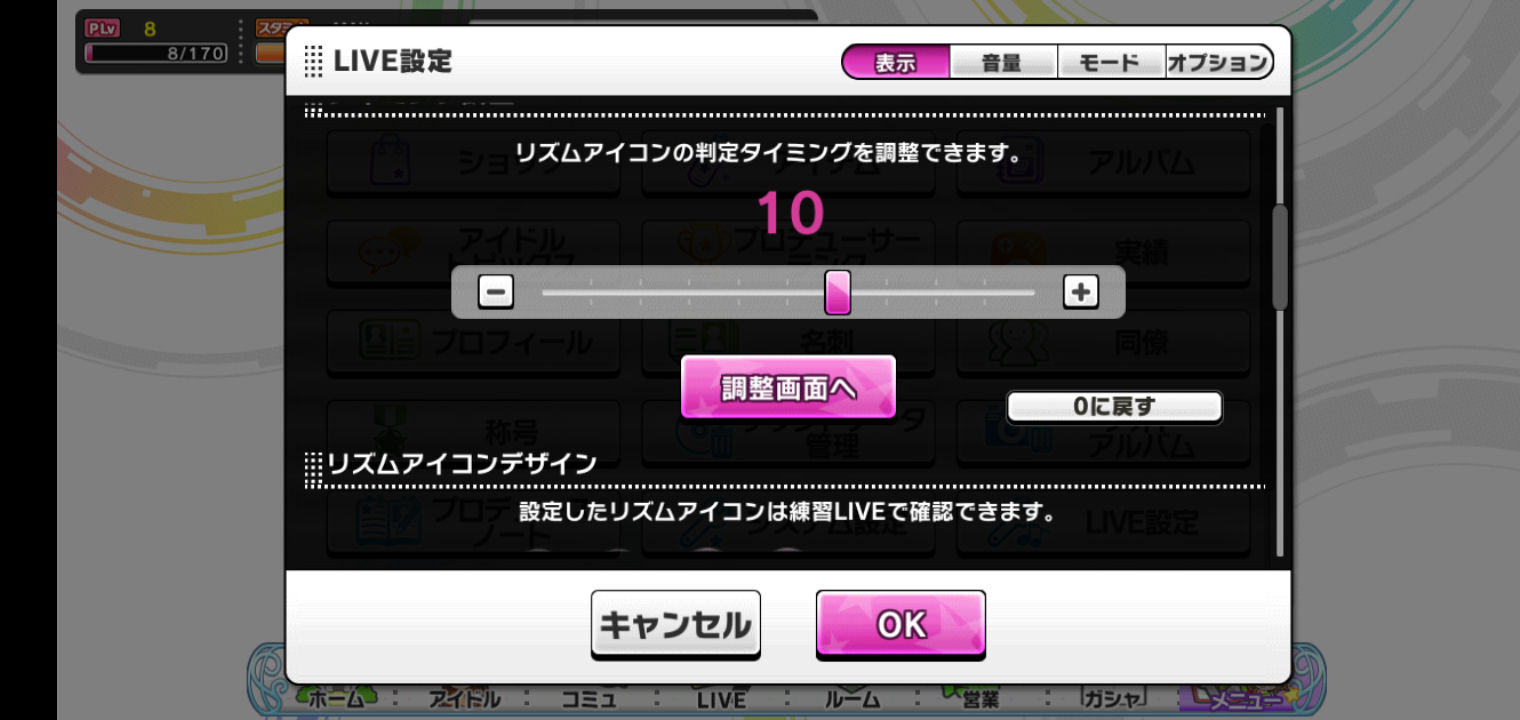The height and width of the screenshot is (720, 1520).
Task: Tap LIVE in the bottom navigation bar
Action: [721, 698]
